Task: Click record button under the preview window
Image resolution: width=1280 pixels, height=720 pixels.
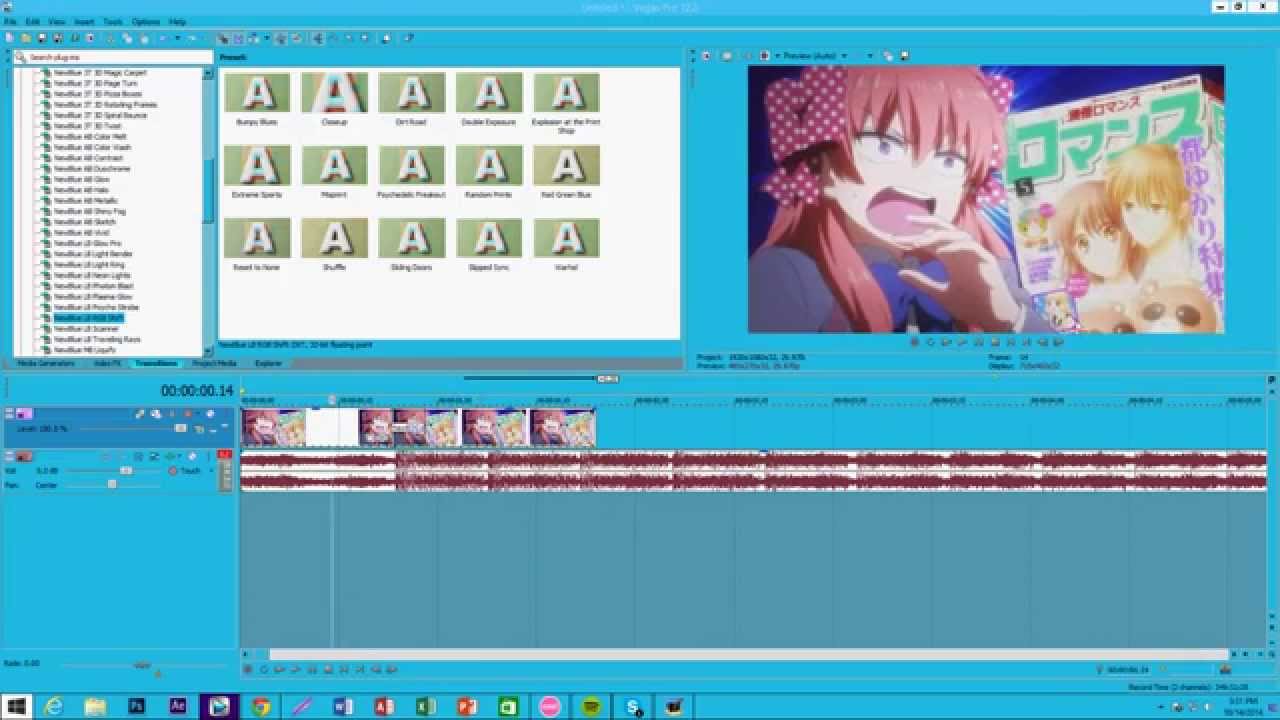Action: coord(914,342)
